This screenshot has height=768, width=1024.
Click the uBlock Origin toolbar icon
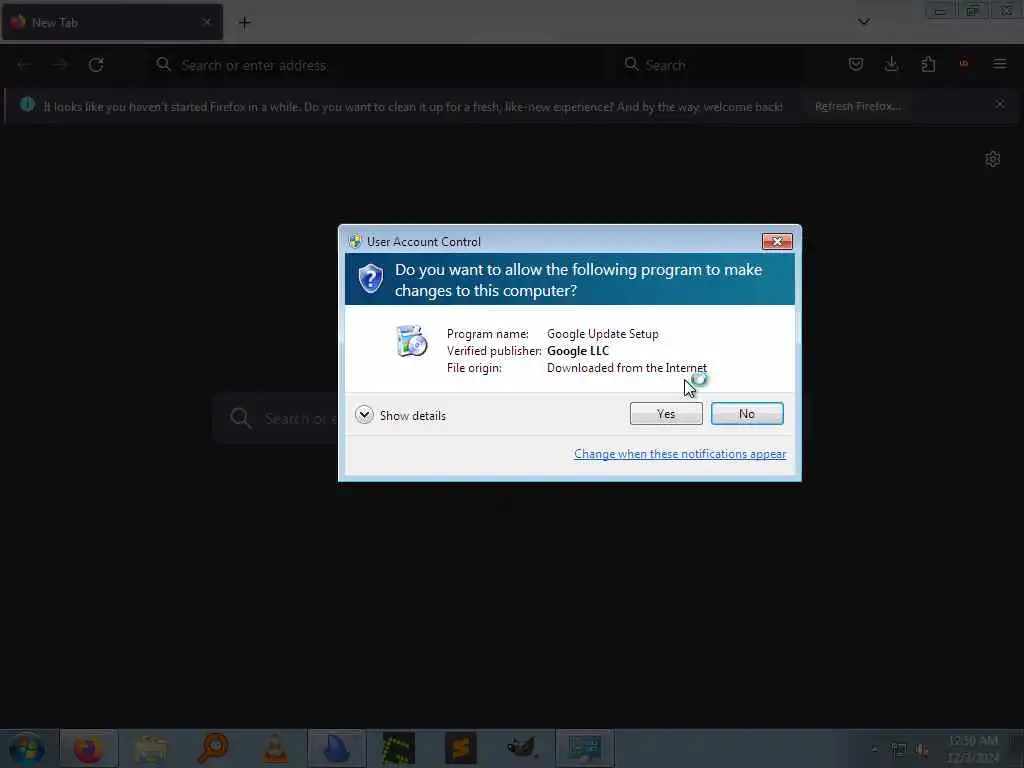[x=964, y=64]
